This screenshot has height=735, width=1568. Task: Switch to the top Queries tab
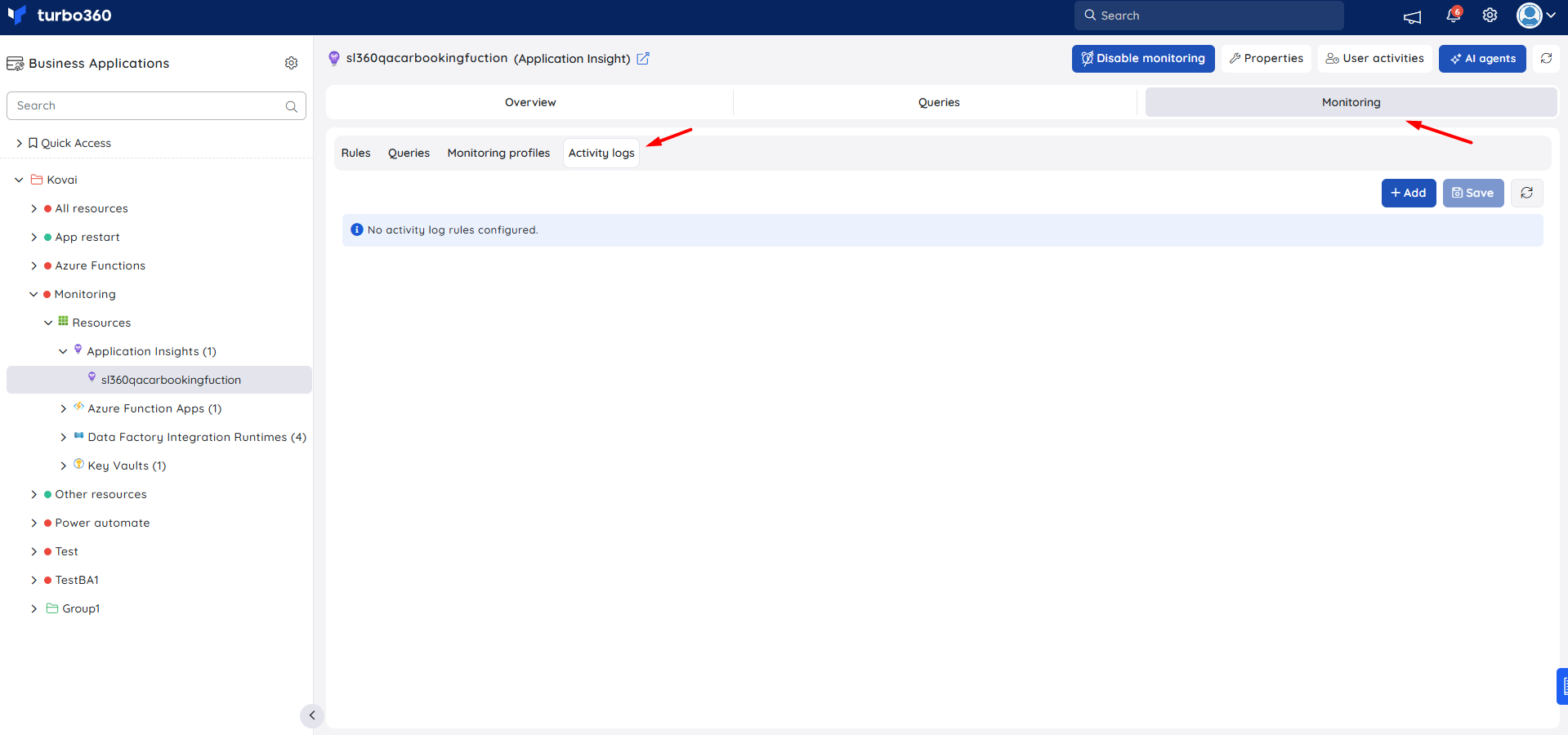tap(939, 102)
